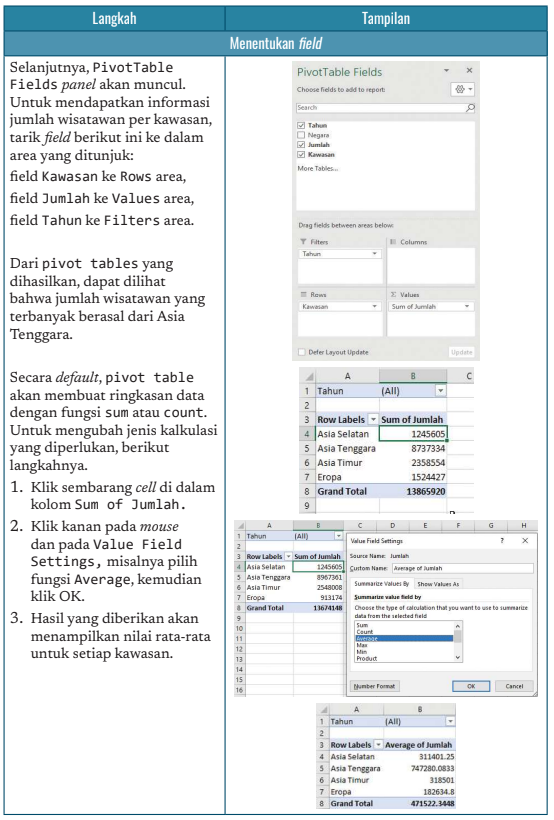Click the down arrow of the function list scrollbar
This screenshot has width=554, height=820.
pos(458,658)
